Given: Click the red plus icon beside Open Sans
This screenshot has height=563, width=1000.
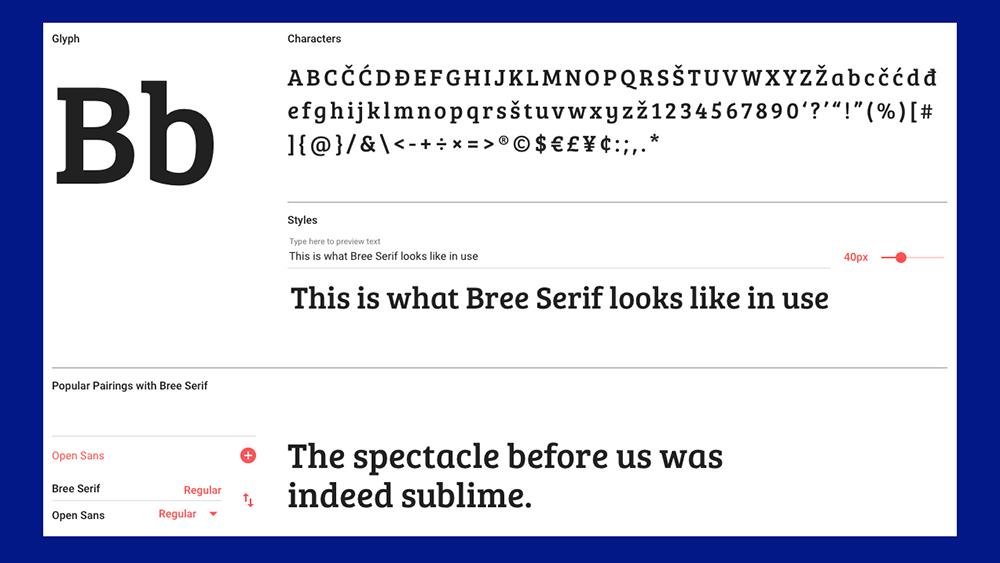Looking at the screenshot, I should point(248,455).
